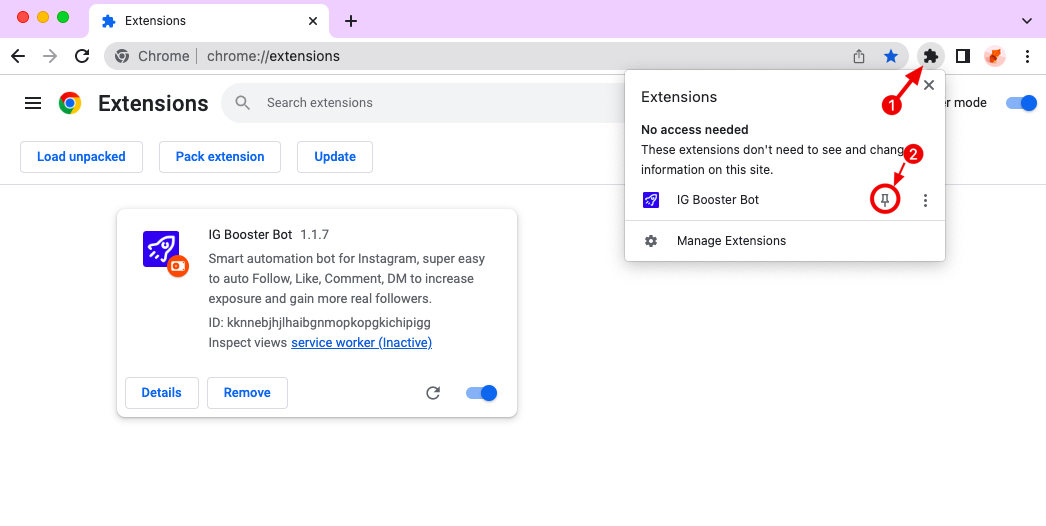Click the forward navigation arrow
The image size is (1046, 526).
[50, 56]
